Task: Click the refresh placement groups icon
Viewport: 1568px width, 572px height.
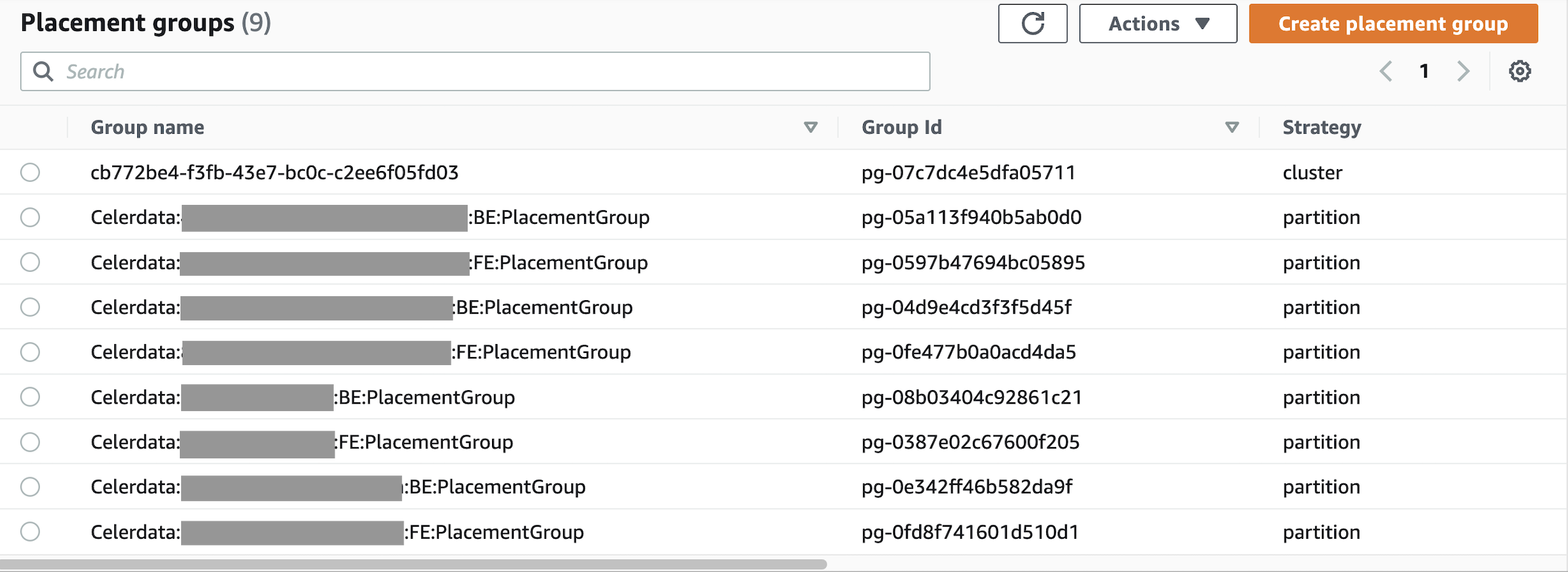Action: 1032,24
